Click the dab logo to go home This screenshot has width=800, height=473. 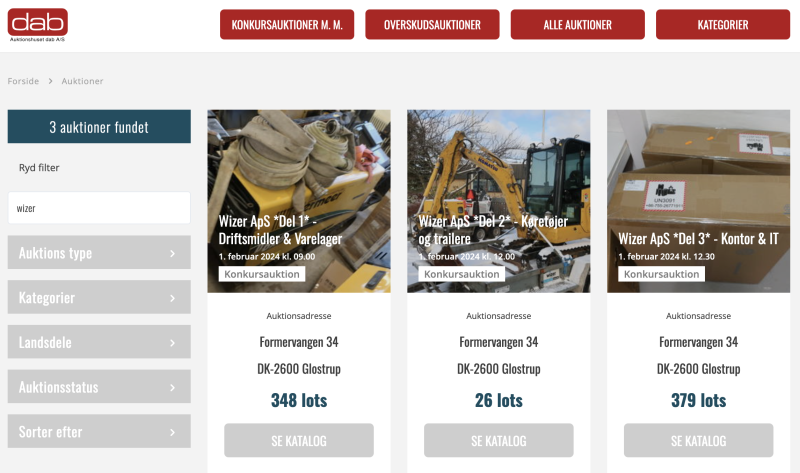point(37,24)
